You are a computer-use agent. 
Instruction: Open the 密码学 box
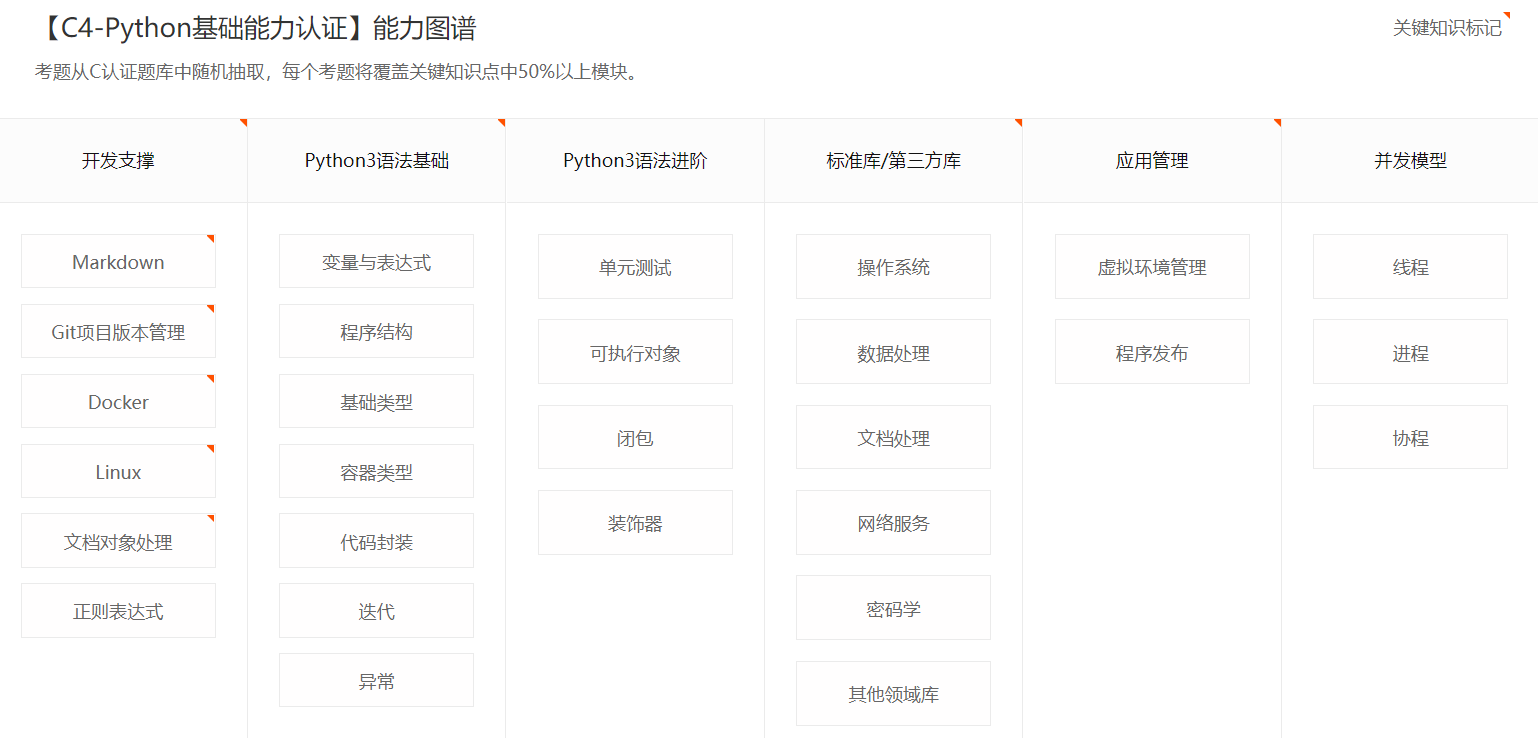pyautogui.click(x=893, y=608)
